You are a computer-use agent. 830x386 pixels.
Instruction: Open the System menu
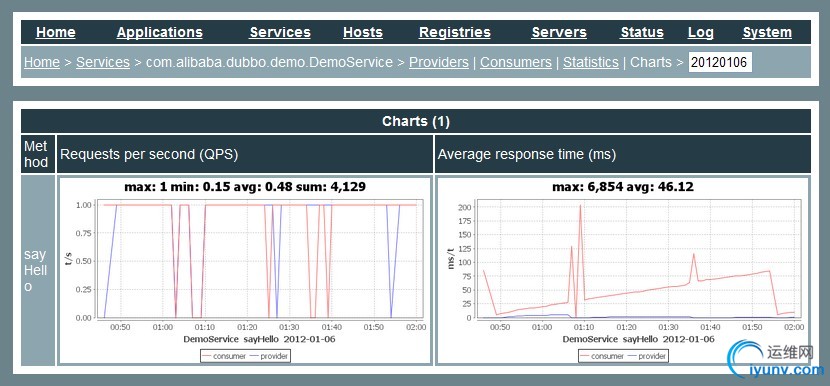(x=767, y=32)
